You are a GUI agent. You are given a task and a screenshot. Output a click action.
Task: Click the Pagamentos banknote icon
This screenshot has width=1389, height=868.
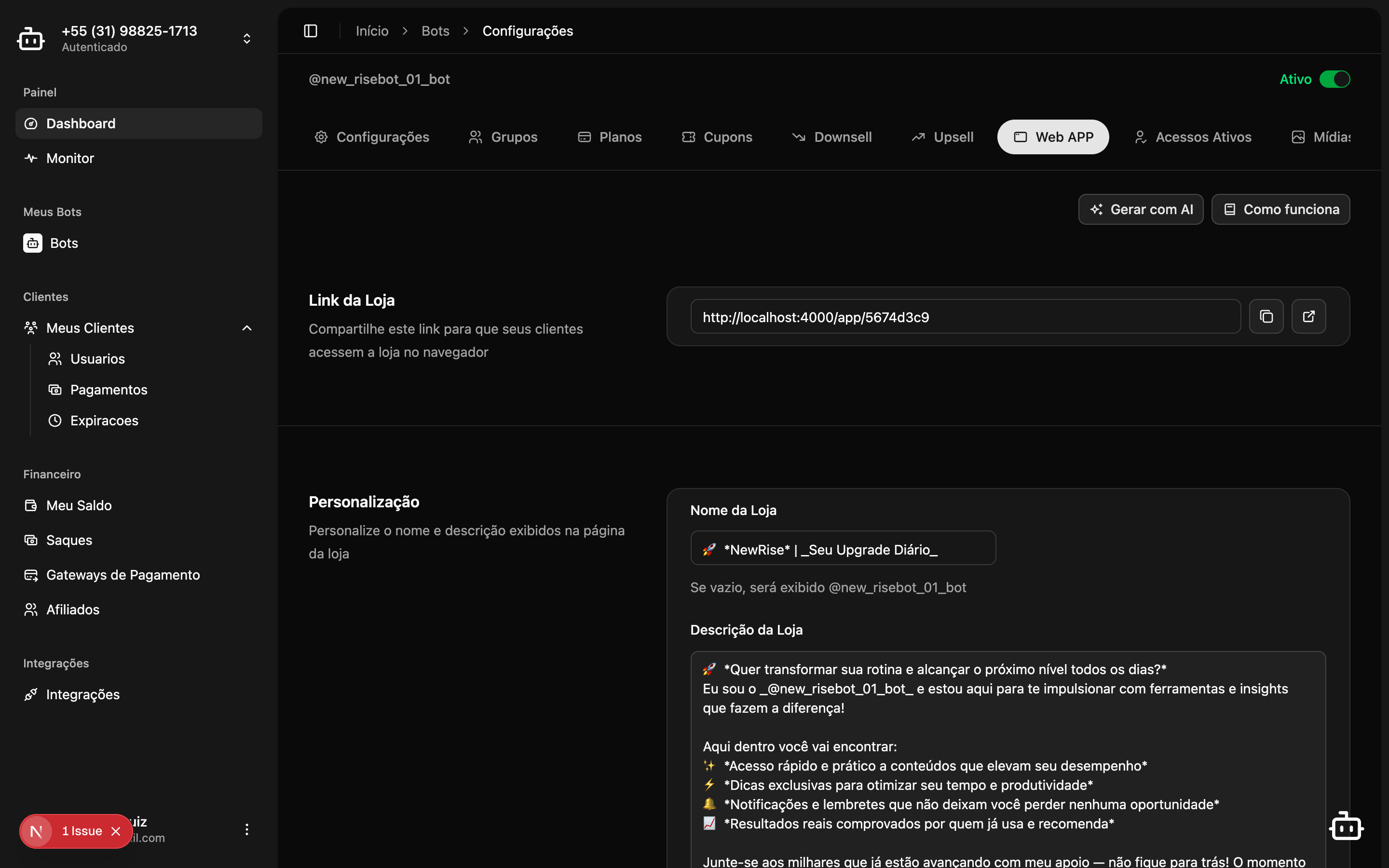pos(55,390)
